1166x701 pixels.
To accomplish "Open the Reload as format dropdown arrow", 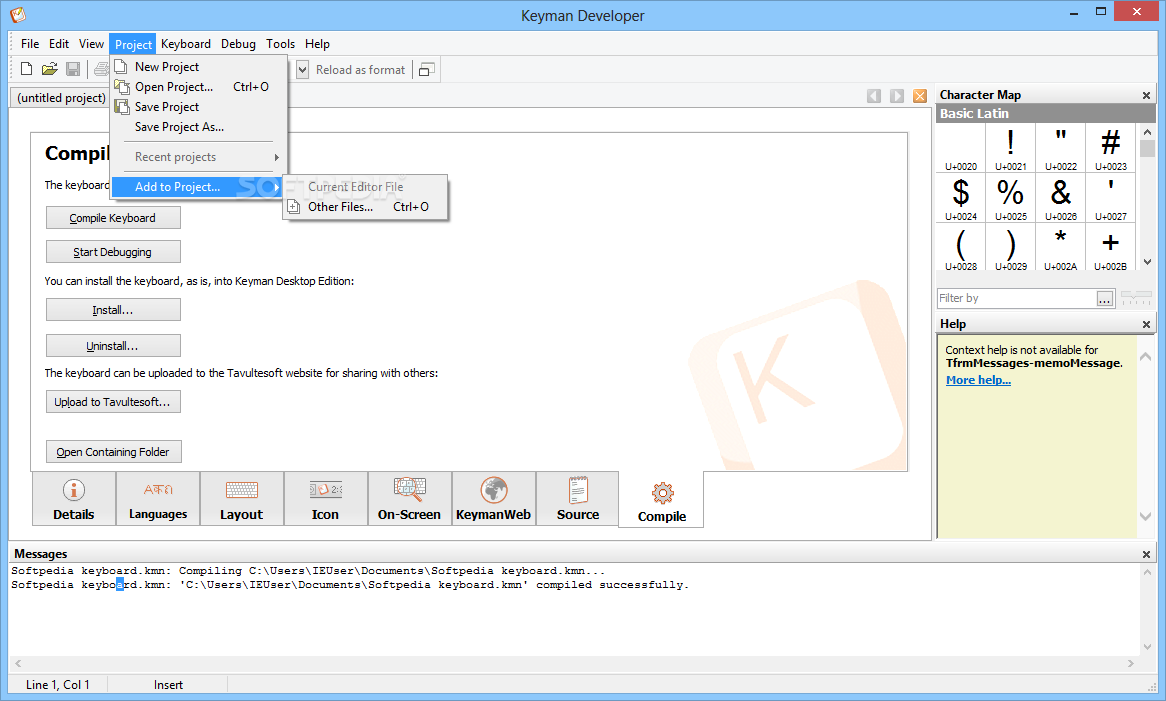I will pyautogui.click(x=303, y=70).
